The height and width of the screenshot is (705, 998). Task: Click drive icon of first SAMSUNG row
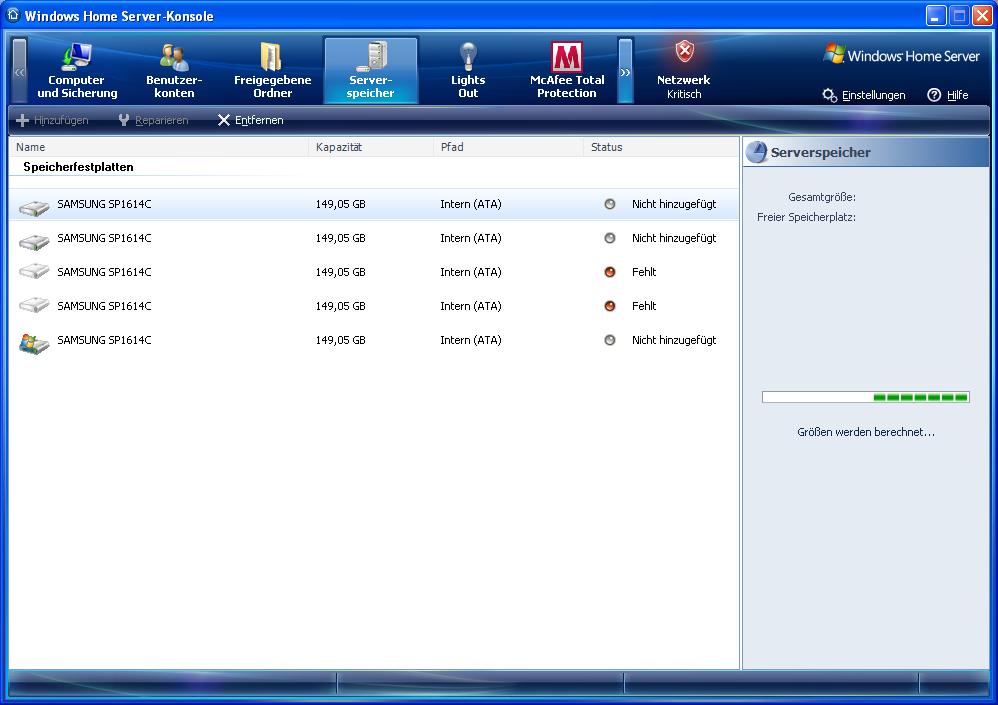pos(34,206)
